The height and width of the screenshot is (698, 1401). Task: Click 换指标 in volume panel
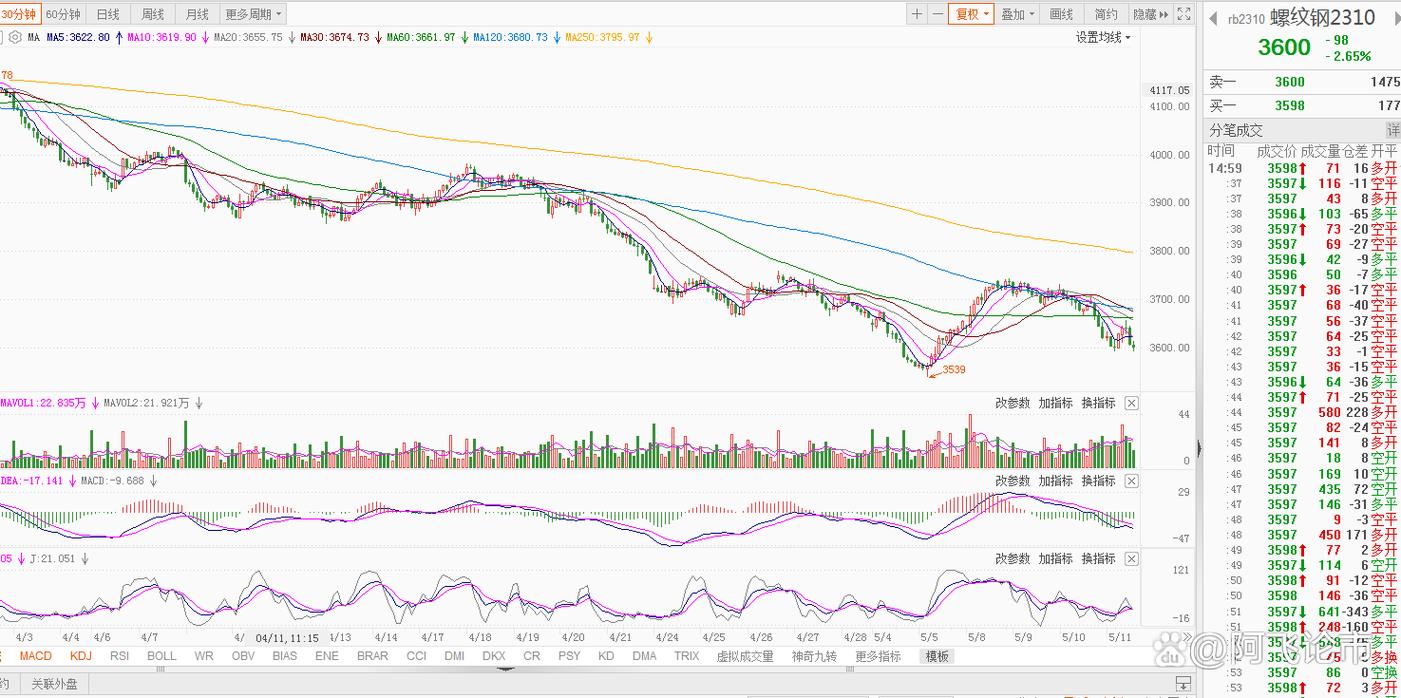click(x=1098, y=403)
